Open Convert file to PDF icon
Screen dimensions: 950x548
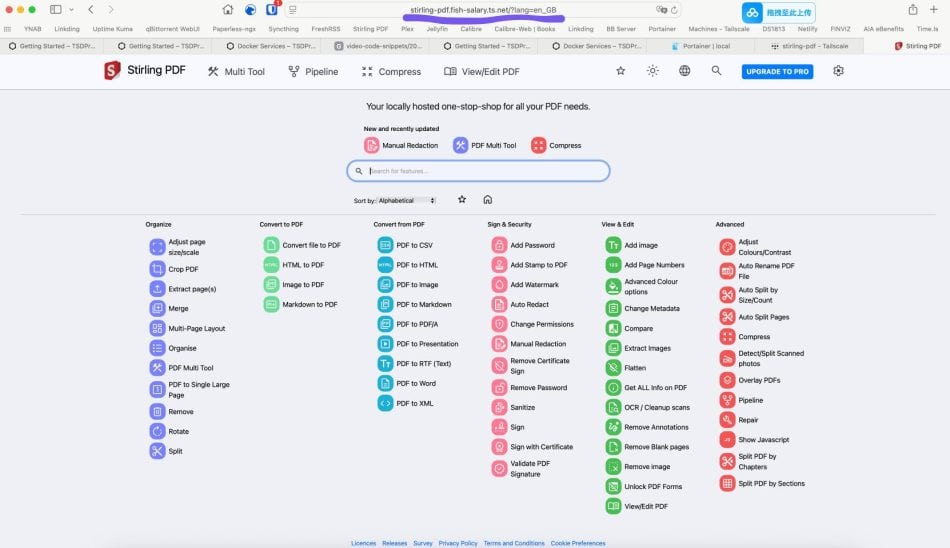pos(271,245)
